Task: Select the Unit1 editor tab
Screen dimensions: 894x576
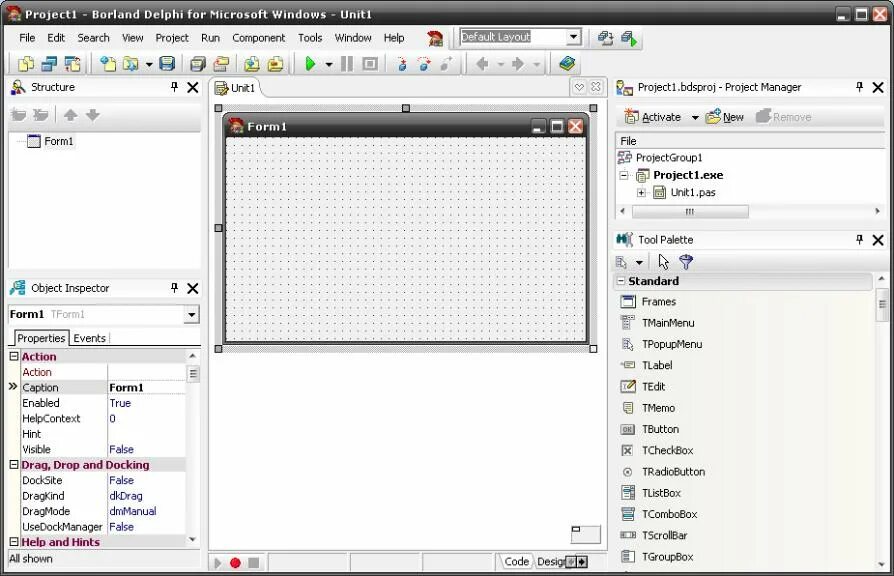Action: coord(236,88)
